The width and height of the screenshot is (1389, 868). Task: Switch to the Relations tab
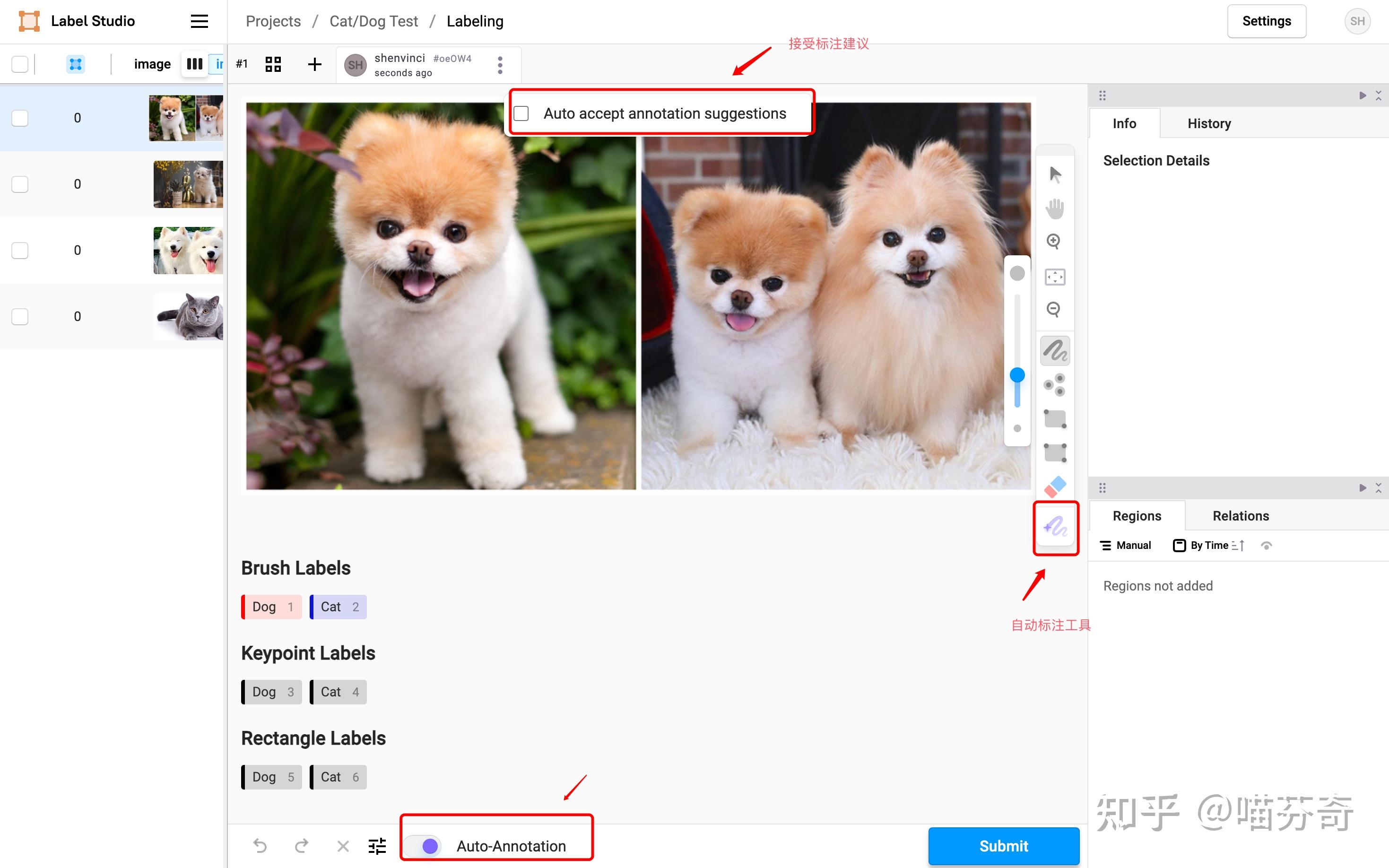(x=1241, y=515)
